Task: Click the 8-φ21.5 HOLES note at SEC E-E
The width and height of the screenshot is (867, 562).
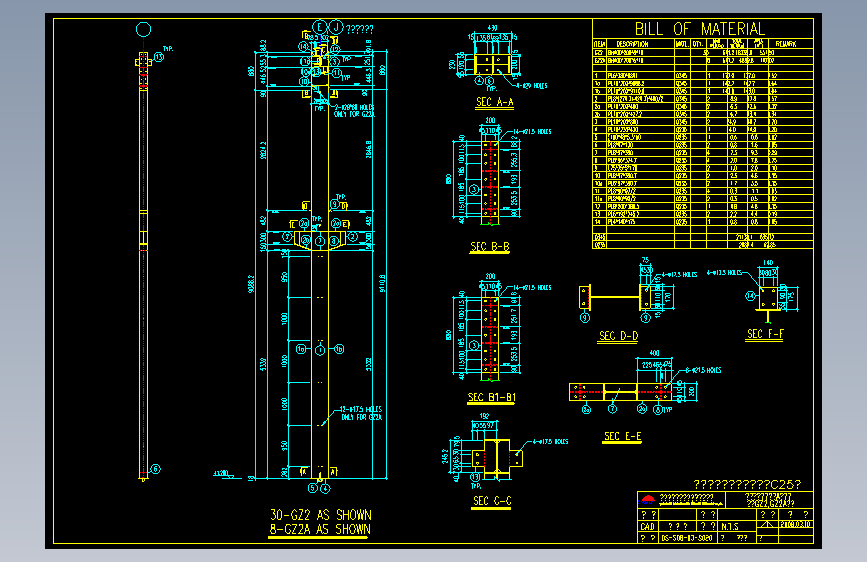Action: point(703,370)
